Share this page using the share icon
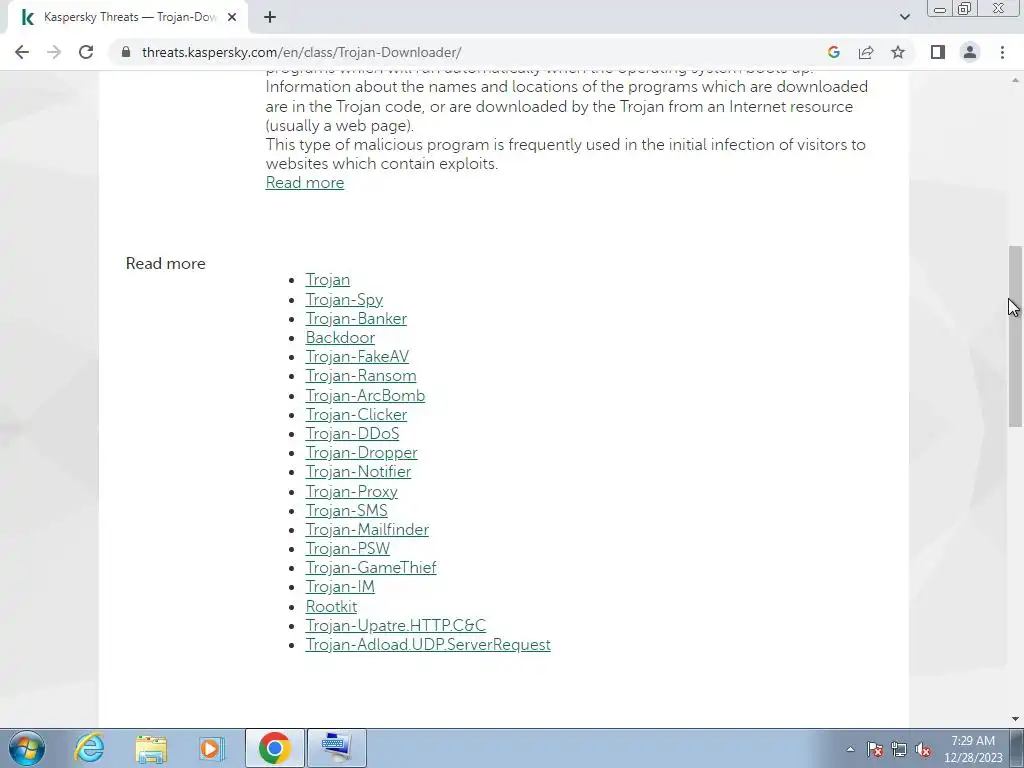Image resolution: width=1024 pixels, height=768 pixels. pos(866,52)
